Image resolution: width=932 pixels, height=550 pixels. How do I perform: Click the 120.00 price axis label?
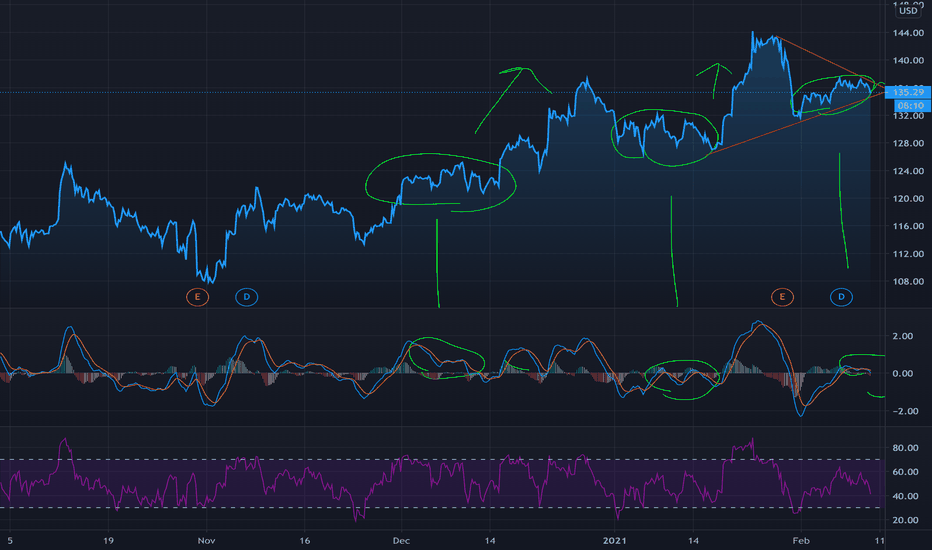pyautogui.click(x=908, y=198)
